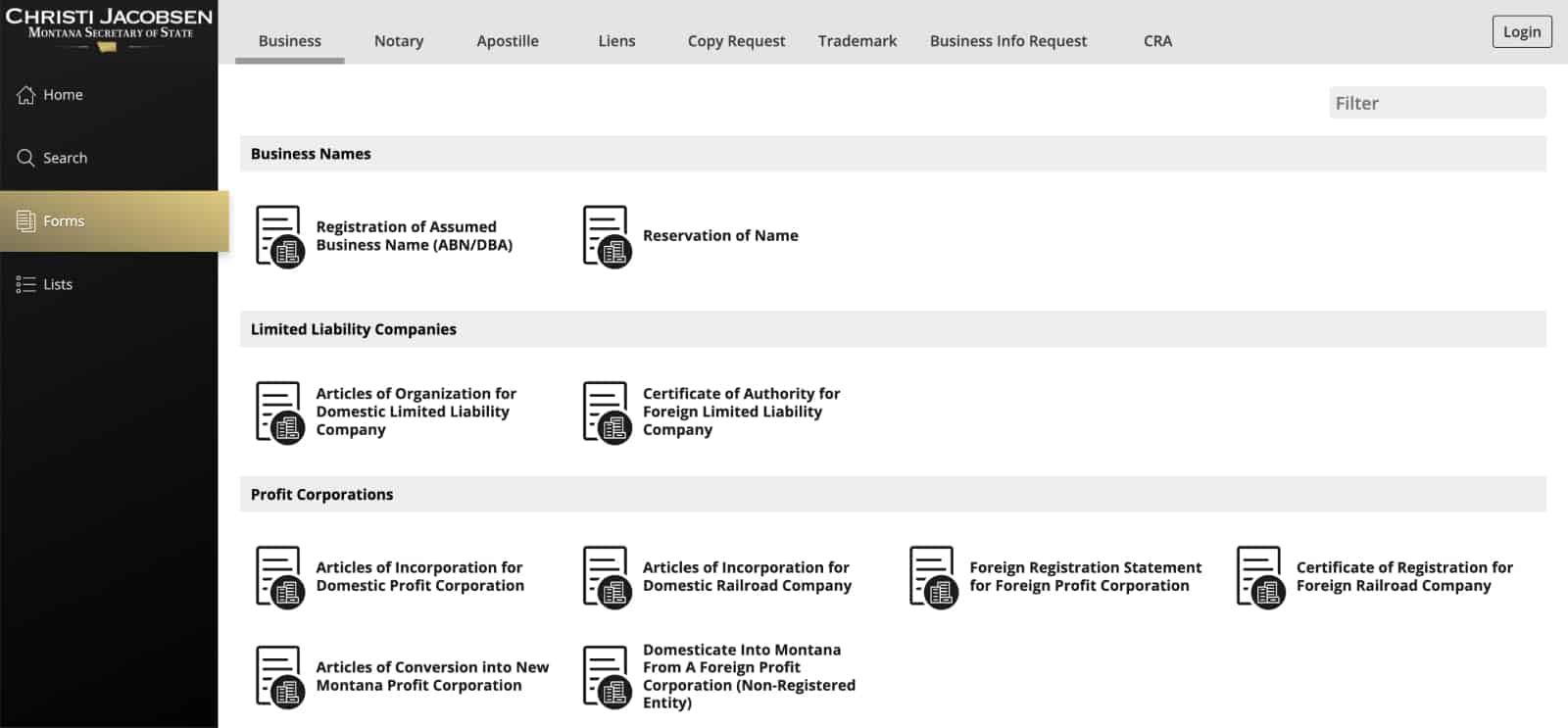Viewport: 1568px width, 728px height.
Task: Click icon for Articles of Incorporation Domestic Profit Corporation
Action: click(x=279, y=577)
